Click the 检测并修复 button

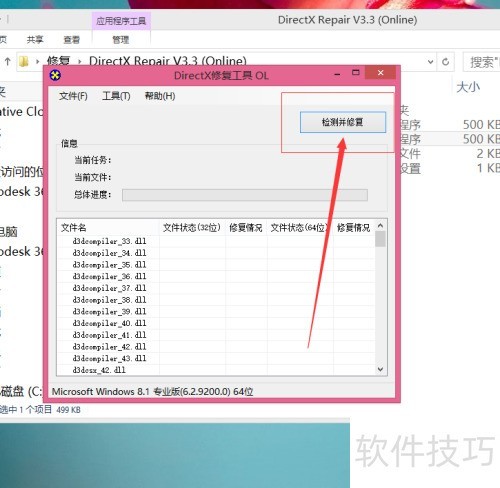343,122
